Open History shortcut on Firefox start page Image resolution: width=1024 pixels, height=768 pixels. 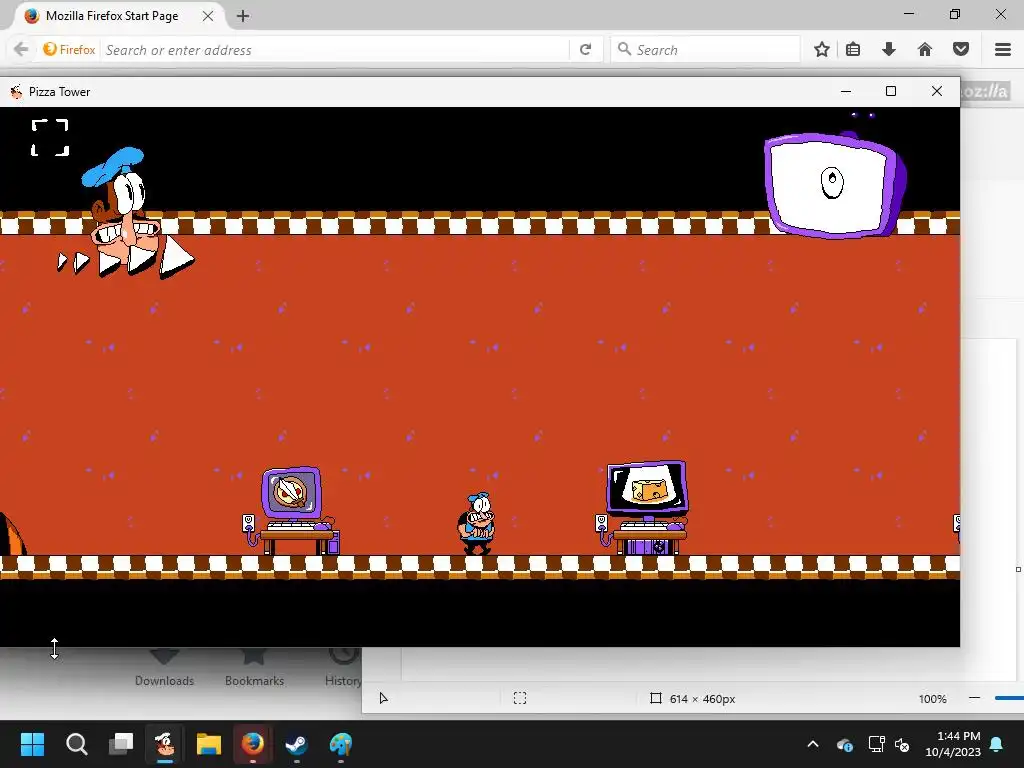tap(343, 667)
